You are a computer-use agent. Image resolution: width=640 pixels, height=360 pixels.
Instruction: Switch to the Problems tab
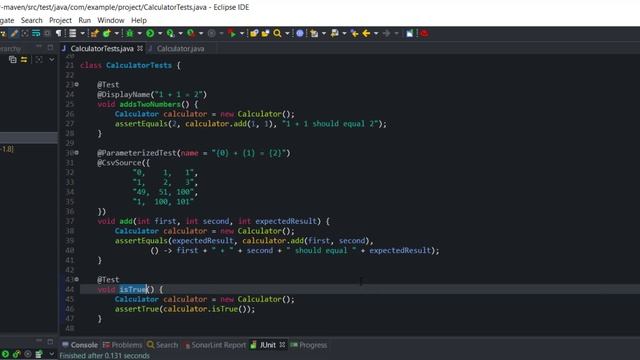click(122, 345)
